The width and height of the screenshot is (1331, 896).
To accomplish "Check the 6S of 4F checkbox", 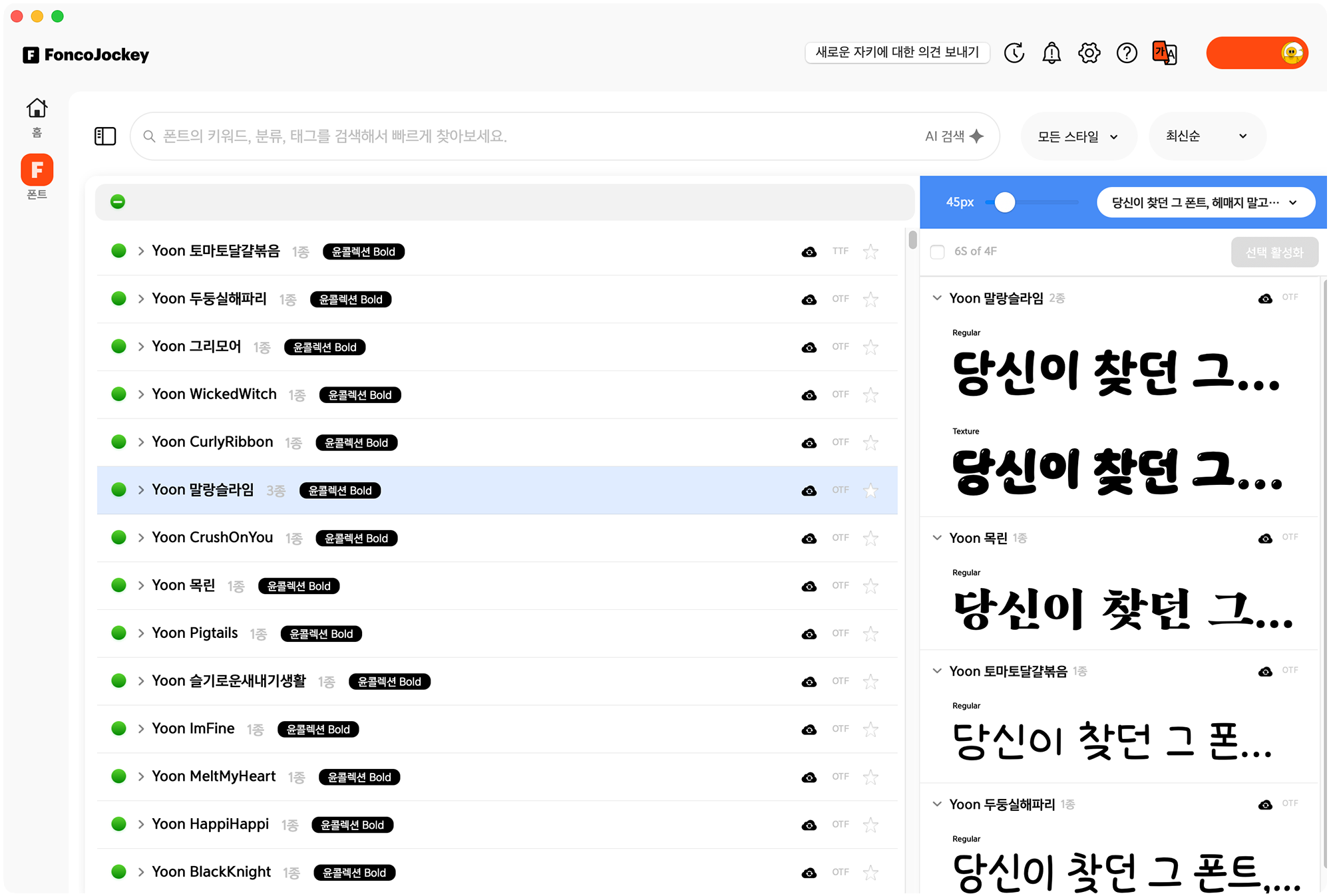I will 937,252.
